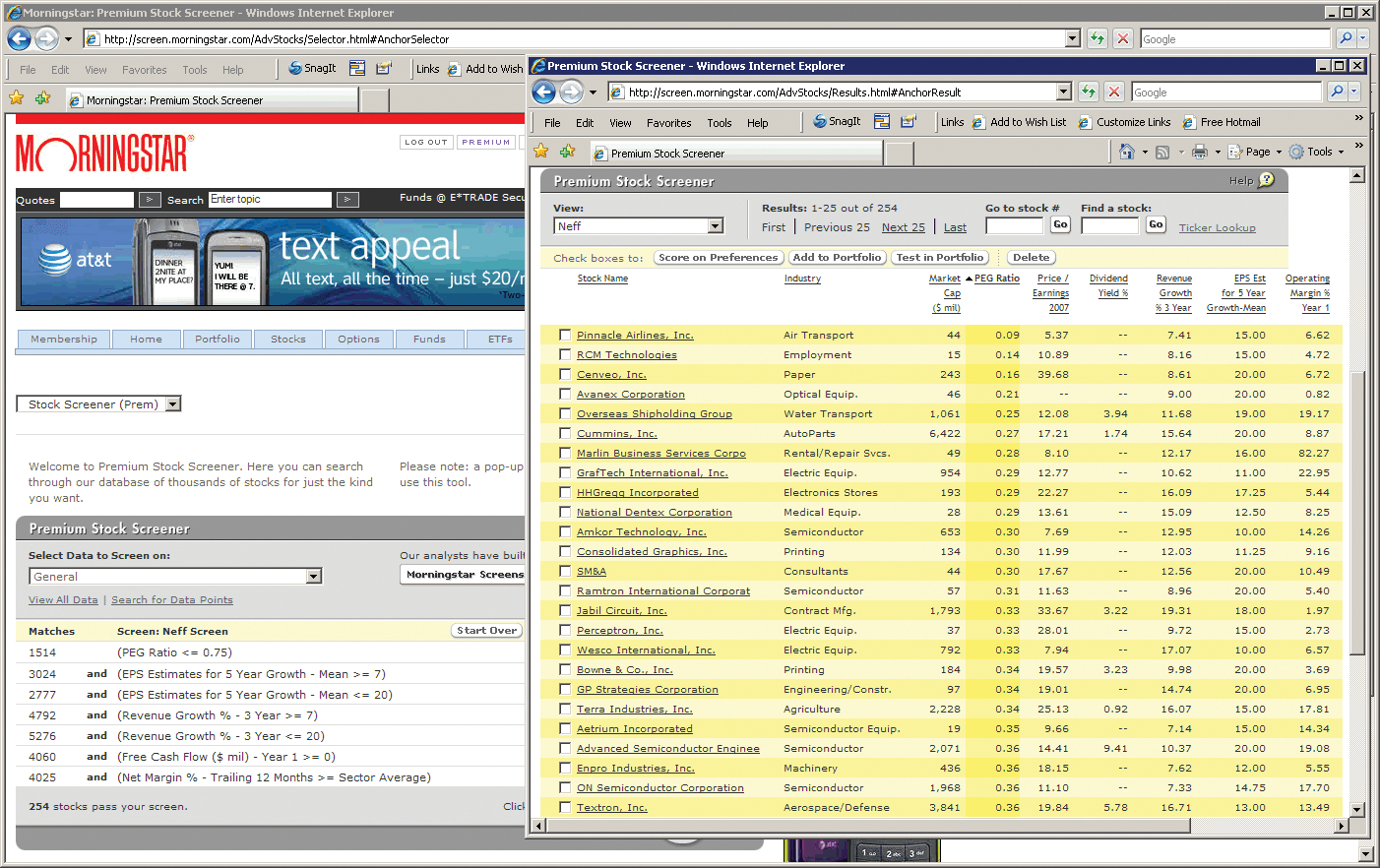Click the Go to stock # input field
1380x868 pixels.
pos(1014,226)
